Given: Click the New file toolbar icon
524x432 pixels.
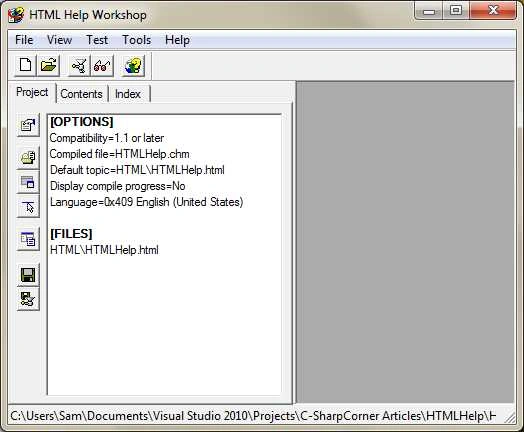Looking at the screenshot, I should 26,65.
